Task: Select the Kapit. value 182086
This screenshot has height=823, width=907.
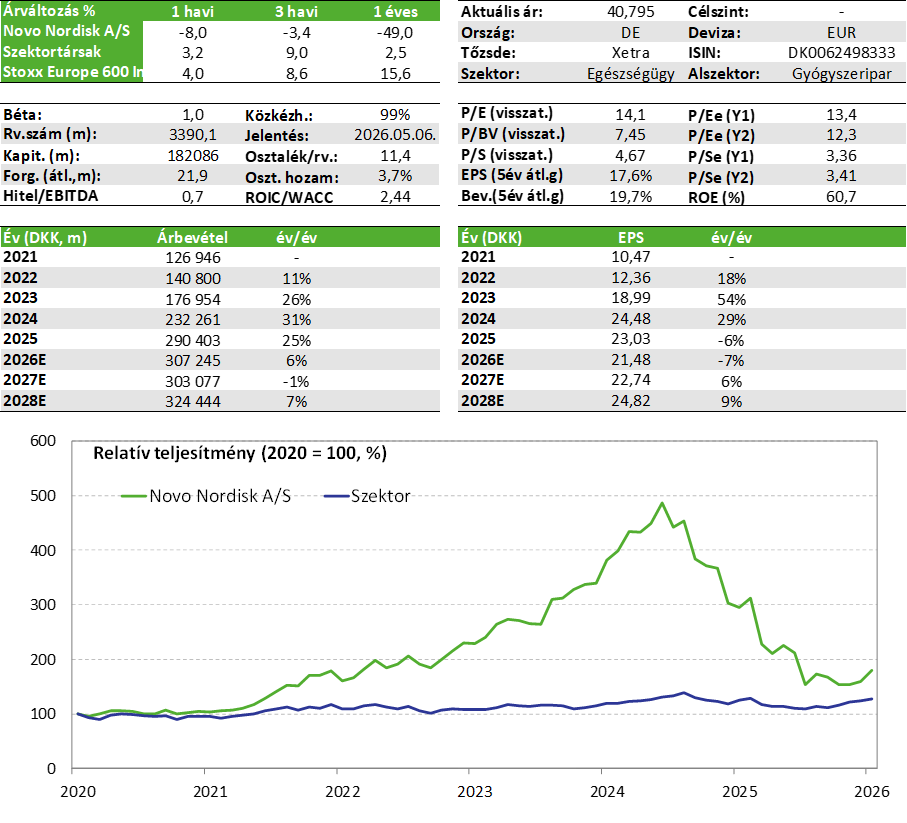Action: [195, 155]
